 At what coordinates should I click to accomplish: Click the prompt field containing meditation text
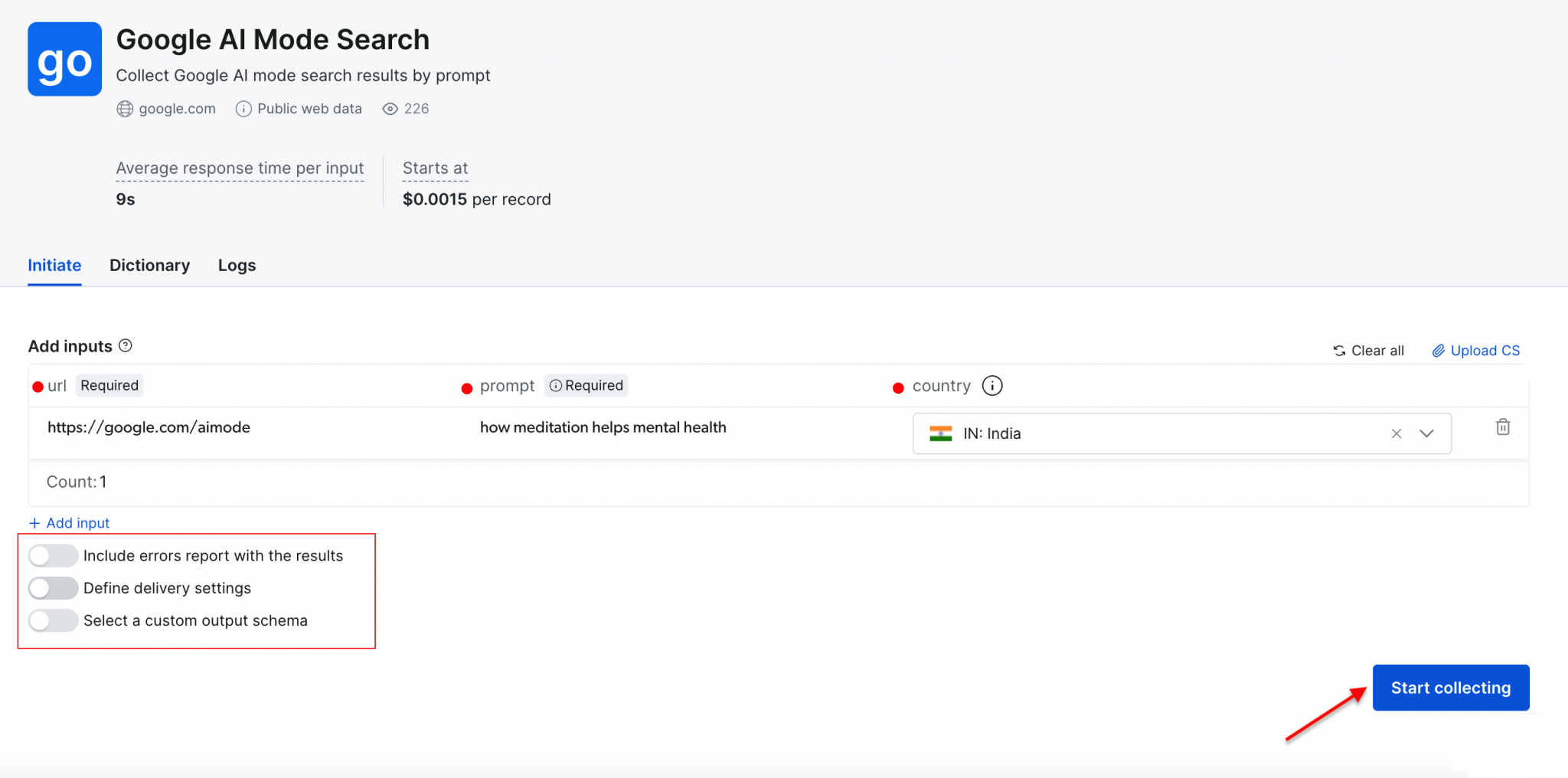(x=603, y=427)
